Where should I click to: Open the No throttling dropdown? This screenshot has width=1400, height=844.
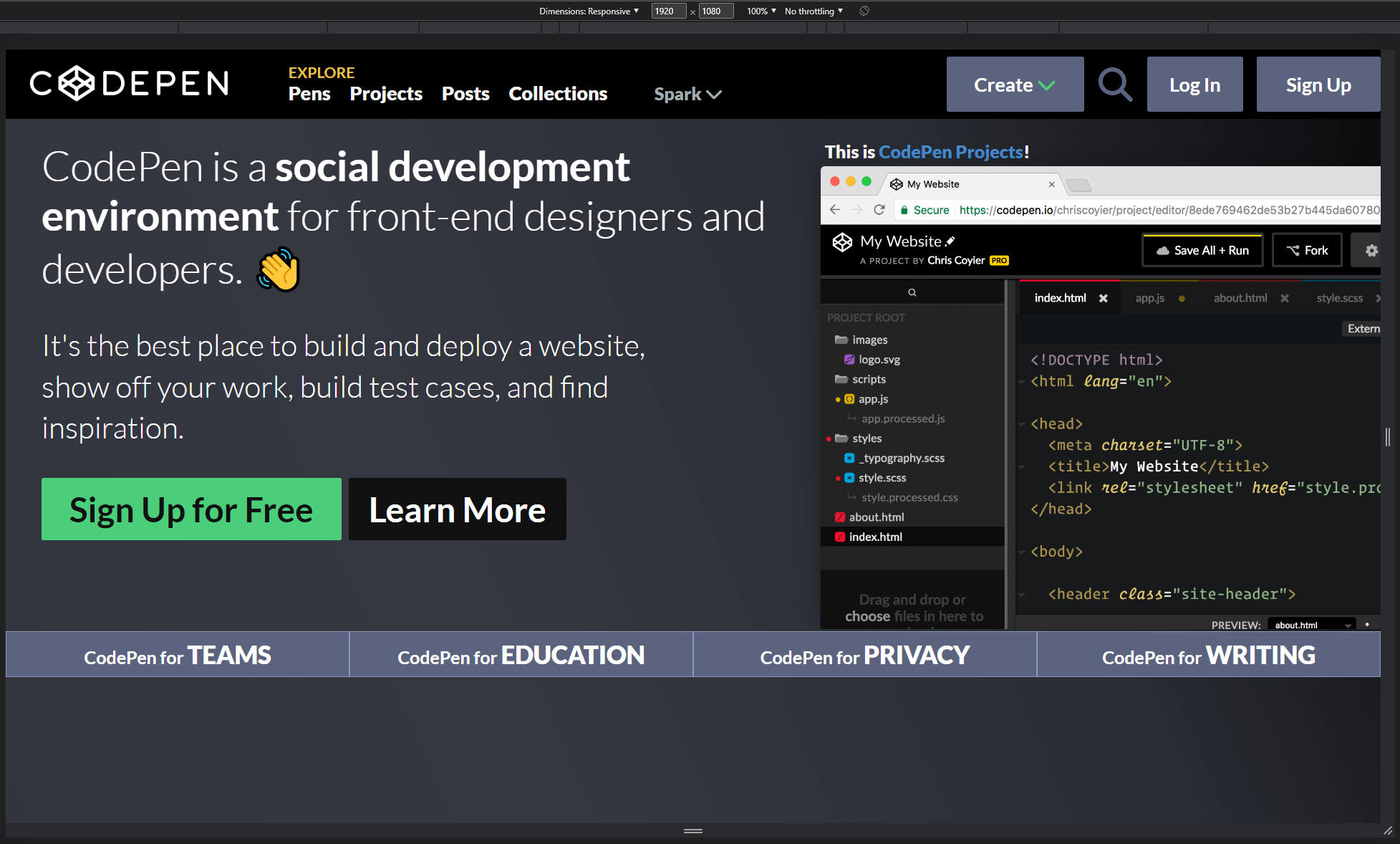point(814,11)
